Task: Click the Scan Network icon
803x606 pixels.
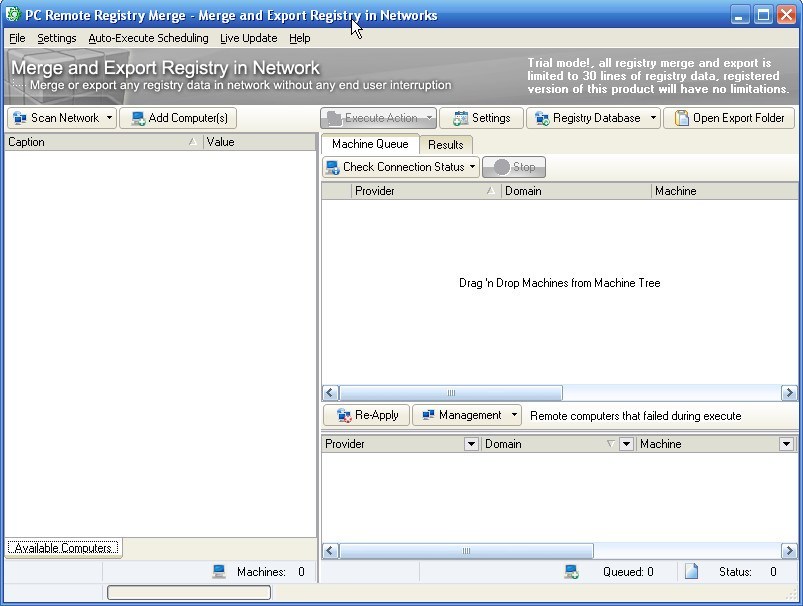Action: click(20, 118)
